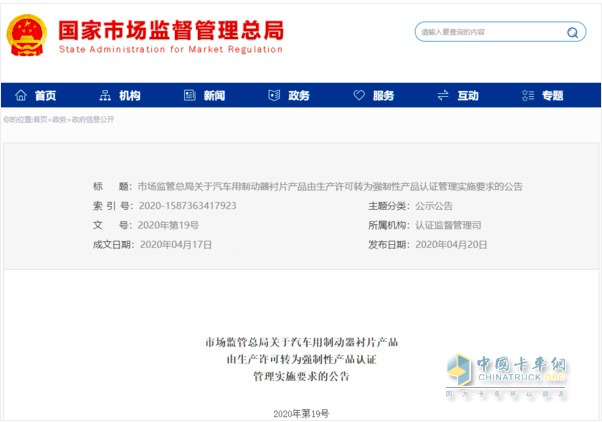Click the 公示公告 subject category value
602x422 pixels.
tap(434, 205)
